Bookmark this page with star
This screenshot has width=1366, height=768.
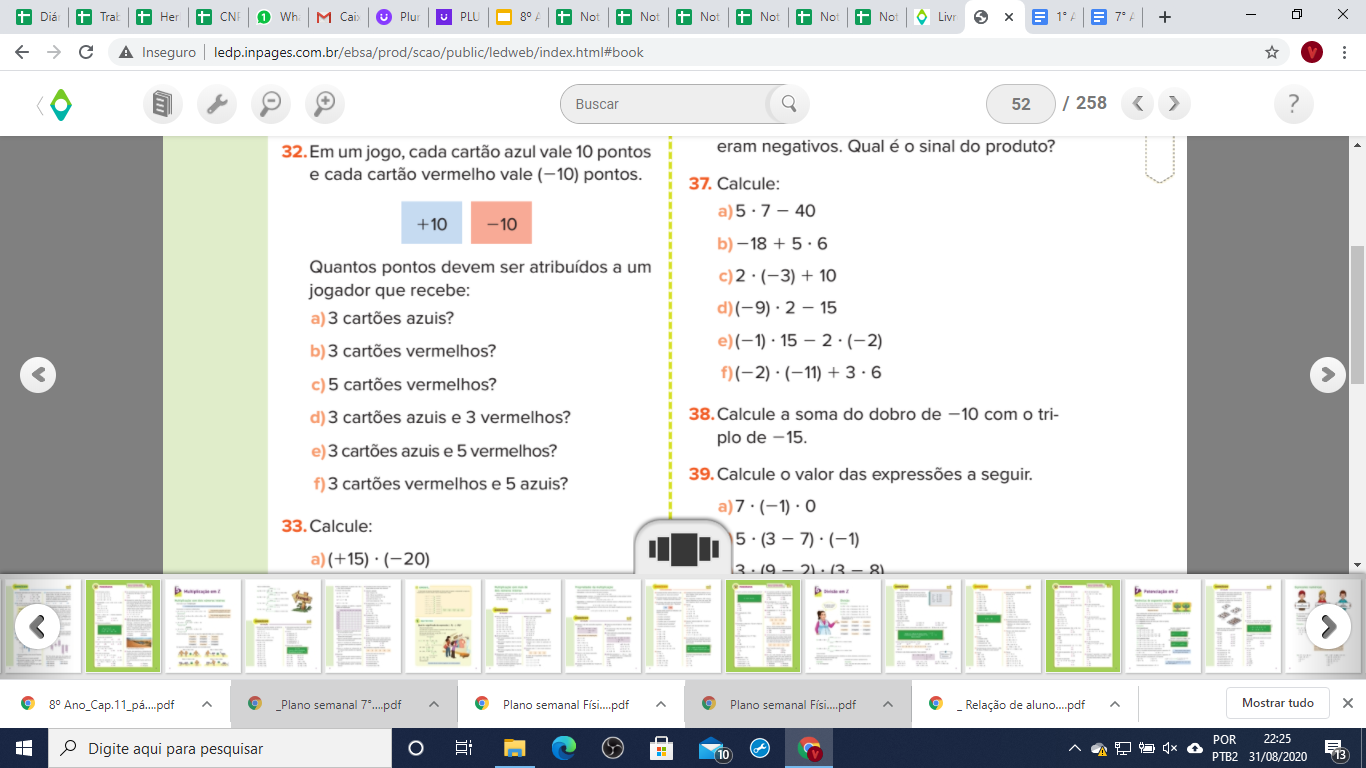pos(1272,52)
